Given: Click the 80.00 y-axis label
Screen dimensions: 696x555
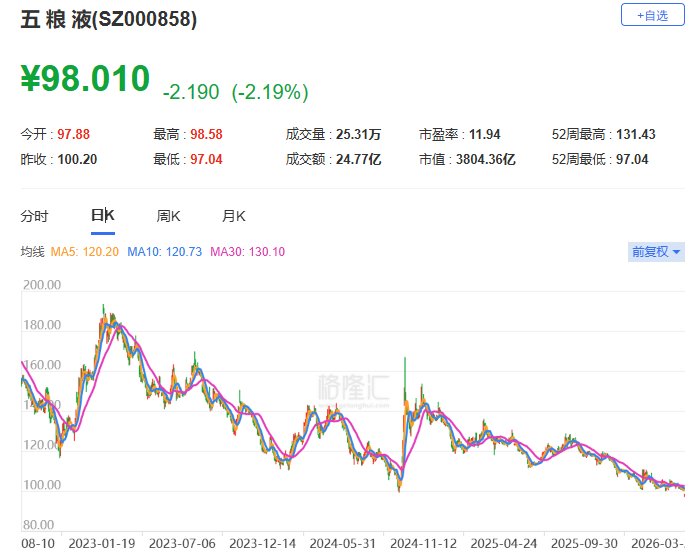Looking at the screenshot, I should (x=38, y=525).
